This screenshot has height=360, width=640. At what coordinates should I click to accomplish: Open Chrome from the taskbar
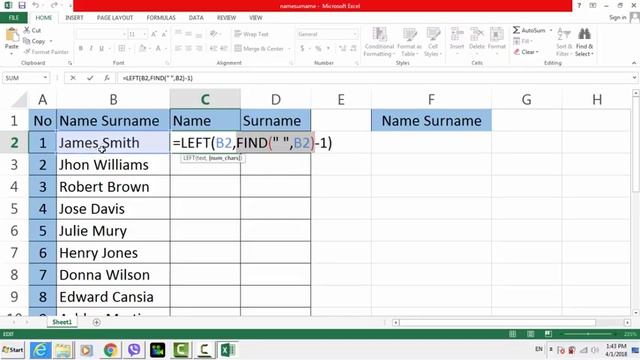pos(110,350)
